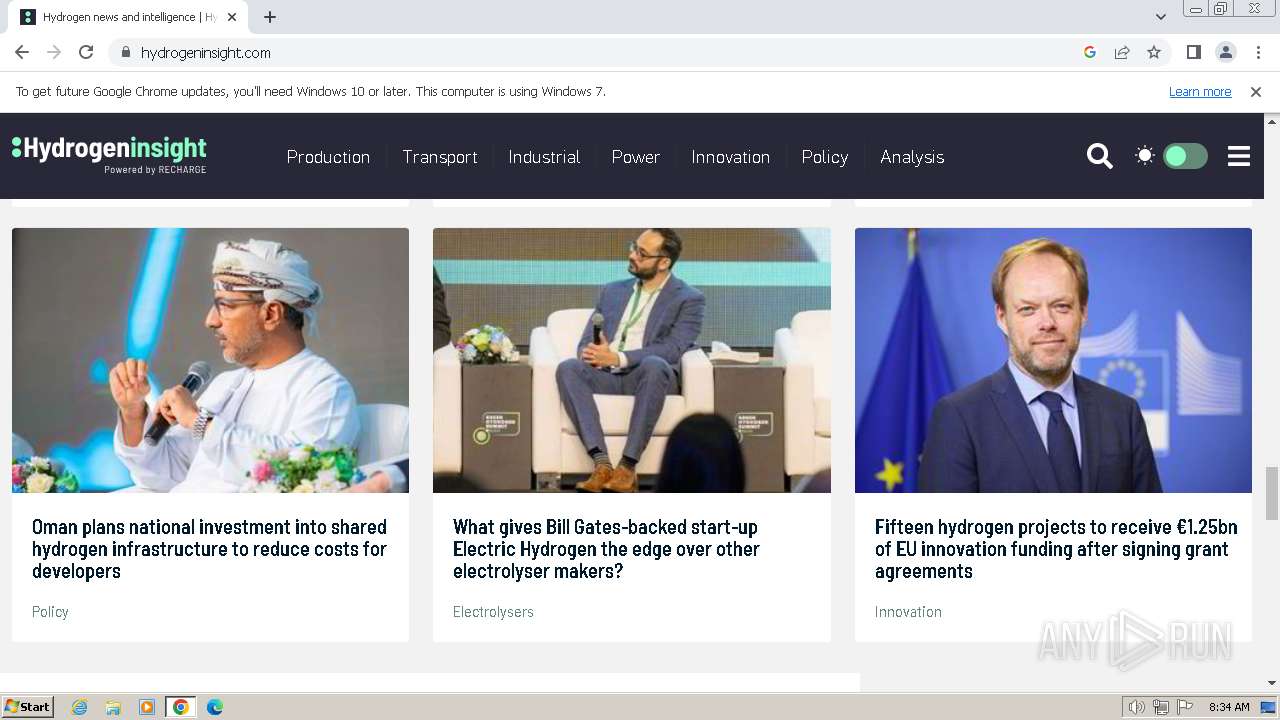
Task: Click the page vertical scrollbar thumb
Action: (x=1271, y=492)
